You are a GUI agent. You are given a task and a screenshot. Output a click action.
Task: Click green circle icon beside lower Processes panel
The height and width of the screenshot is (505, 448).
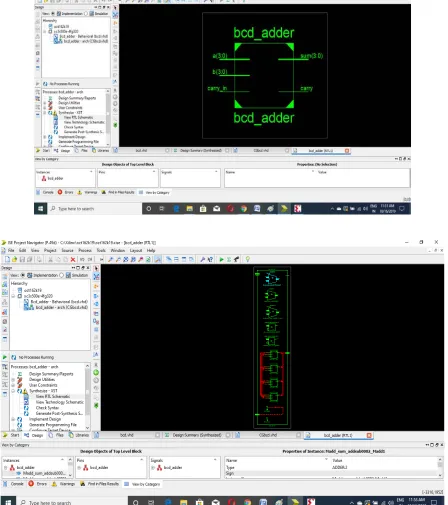[96, 372]
